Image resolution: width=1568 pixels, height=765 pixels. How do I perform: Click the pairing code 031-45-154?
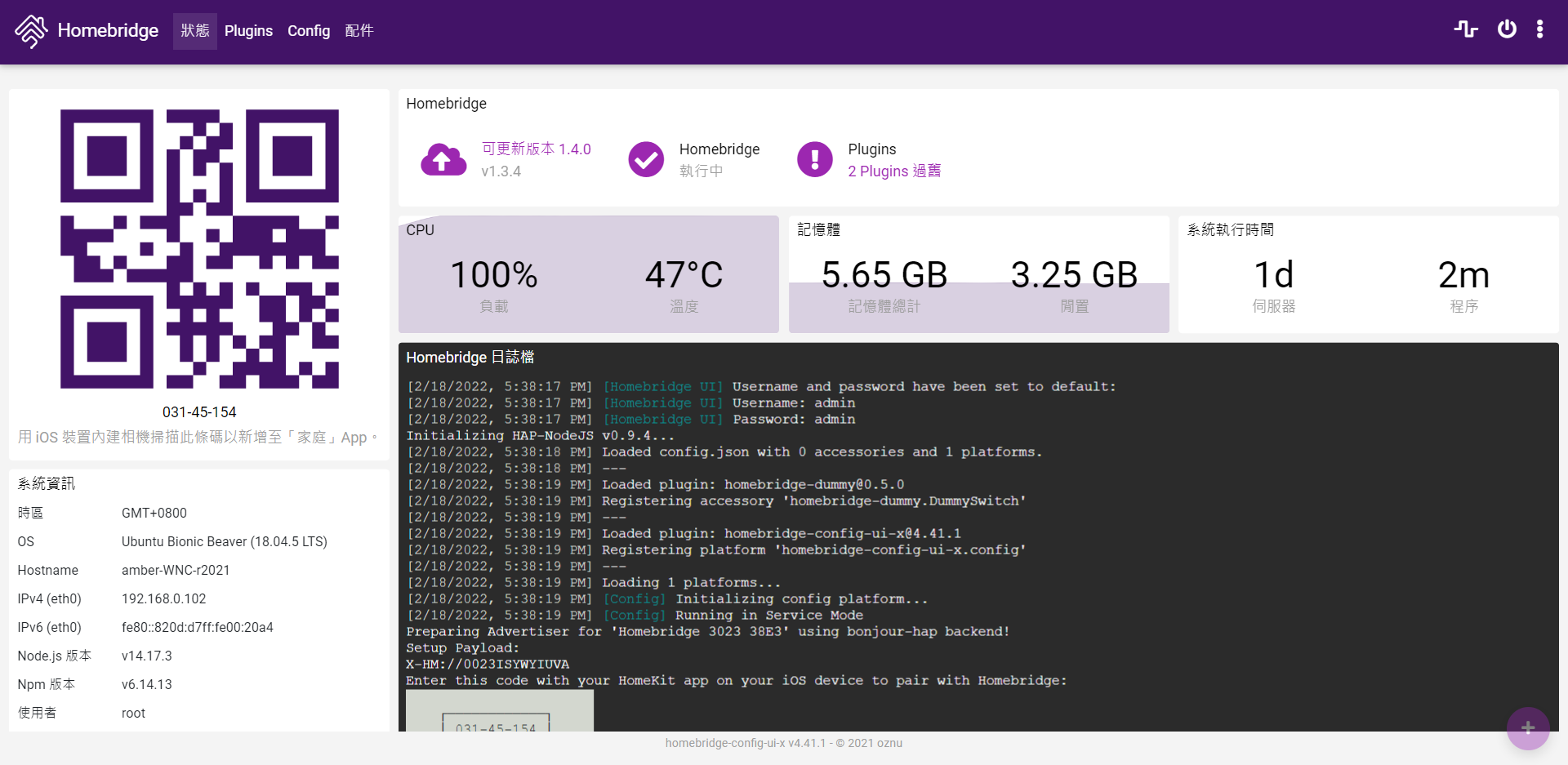coord(199,412)
